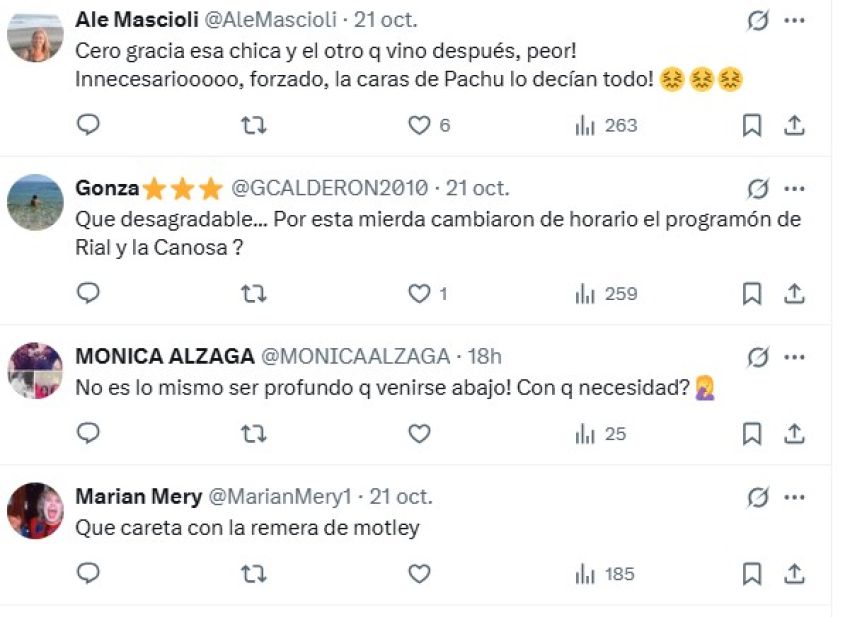Viewport: 862px width, 617px height.
Task: Retweet Ale Mascioli's post
Action: 254,125
